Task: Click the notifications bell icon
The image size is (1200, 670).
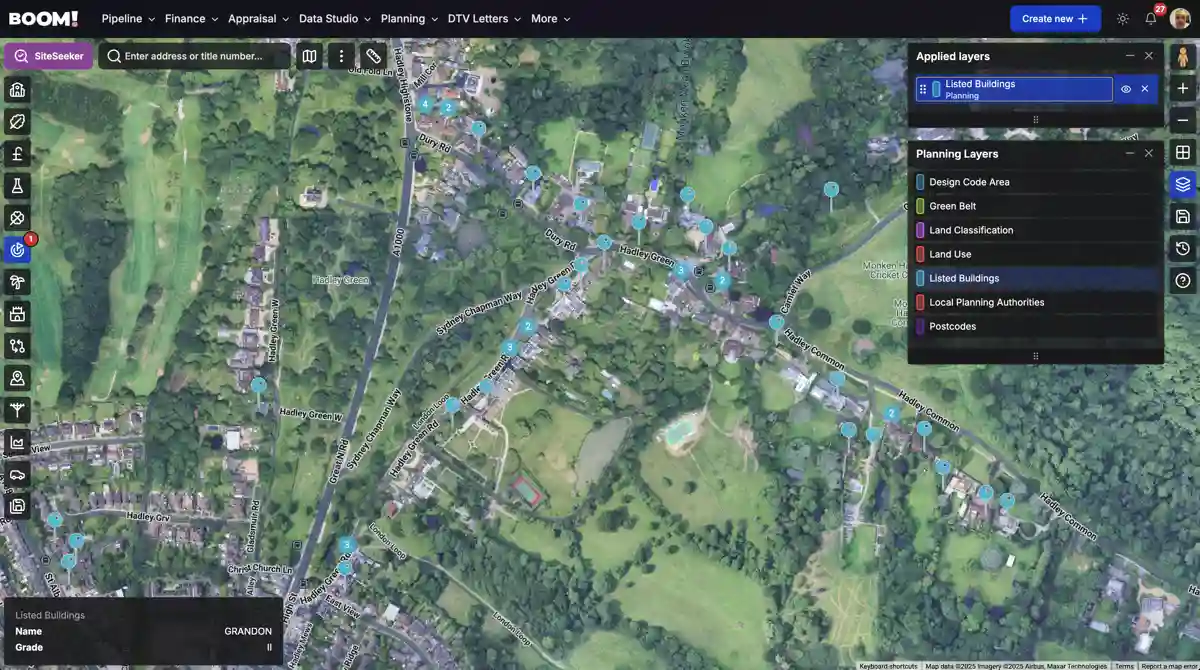Action: pyautogui.click(x=1151, y=19)
